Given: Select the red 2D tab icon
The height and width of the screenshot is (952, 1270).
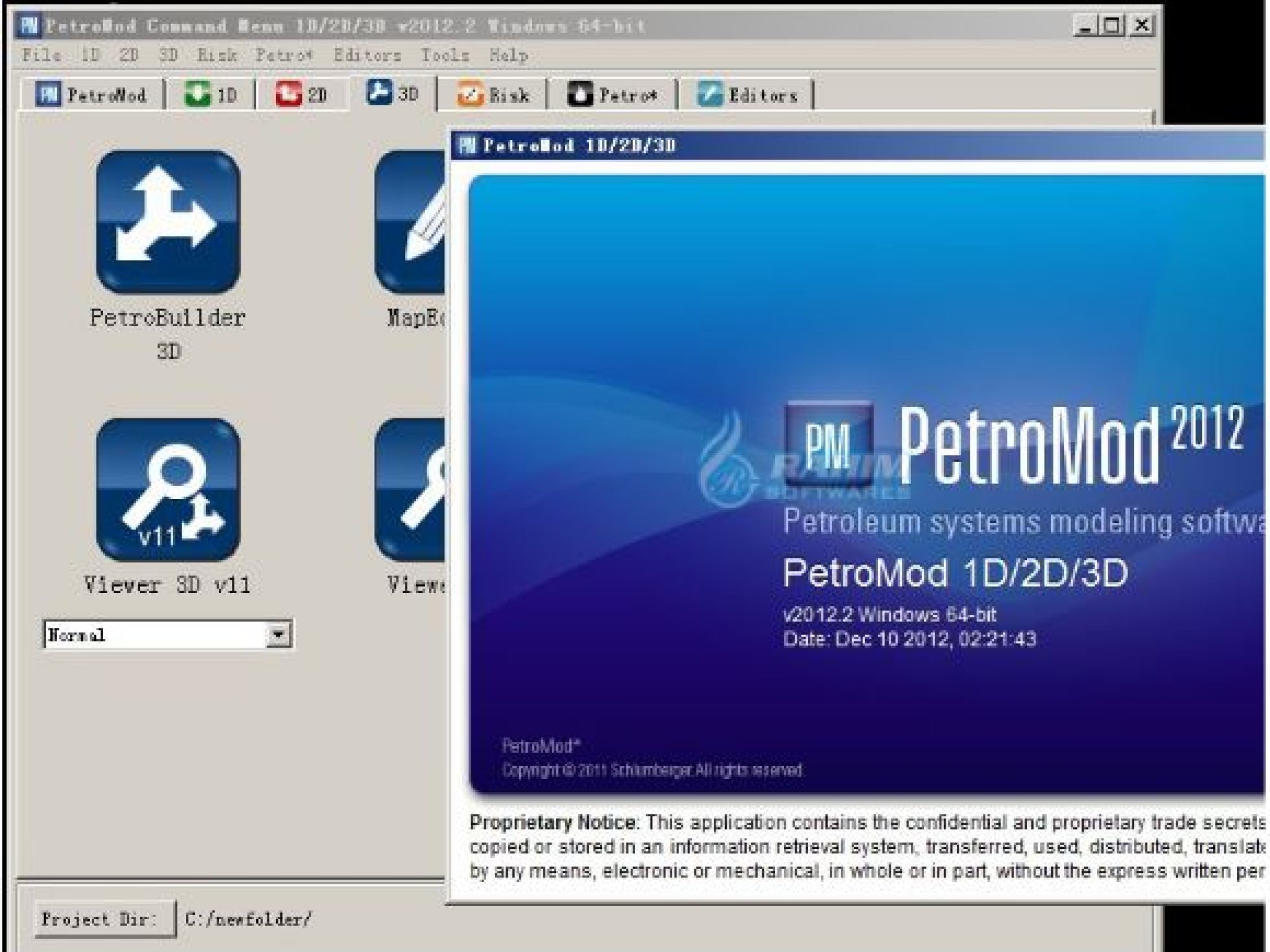Looking at the screenshot, I should [288, 93].
